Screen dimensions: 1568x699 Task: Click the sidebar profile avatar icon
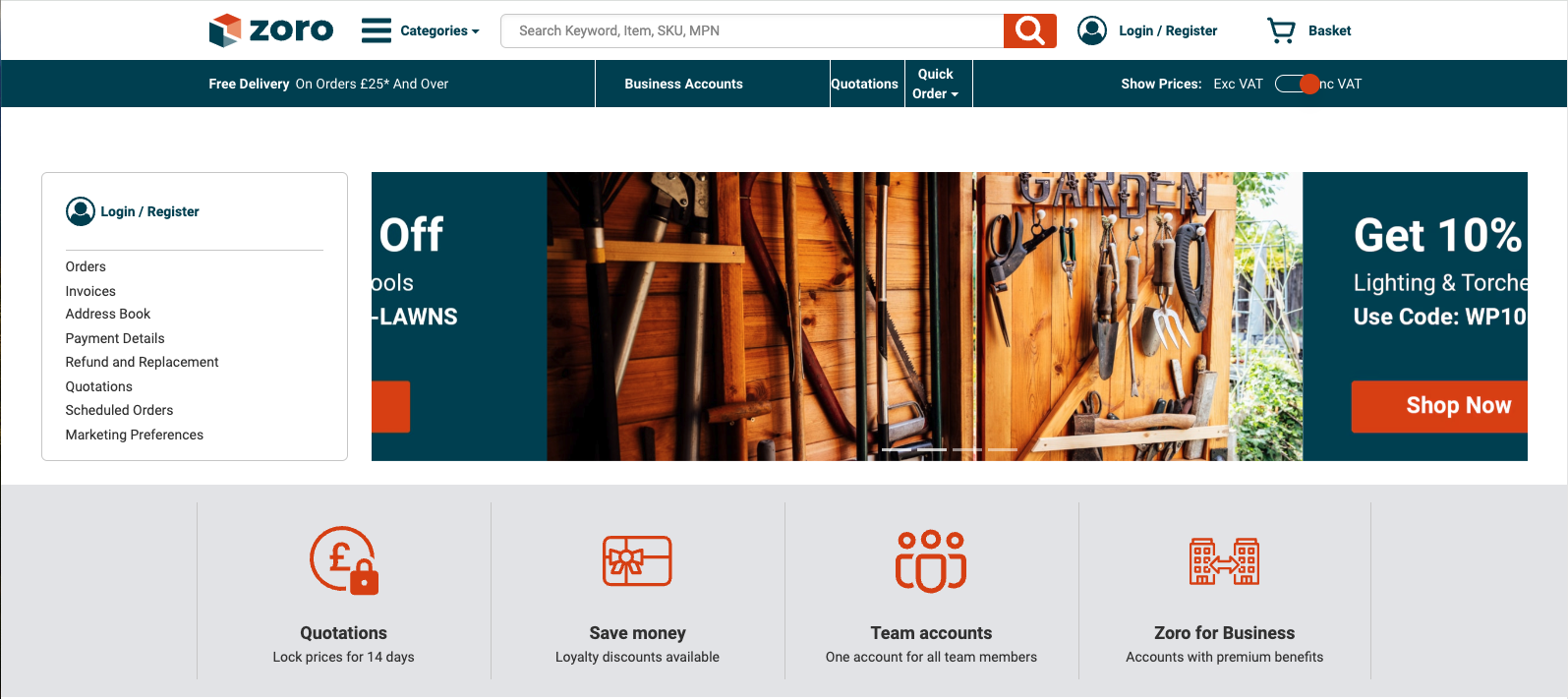click(81, 211)
